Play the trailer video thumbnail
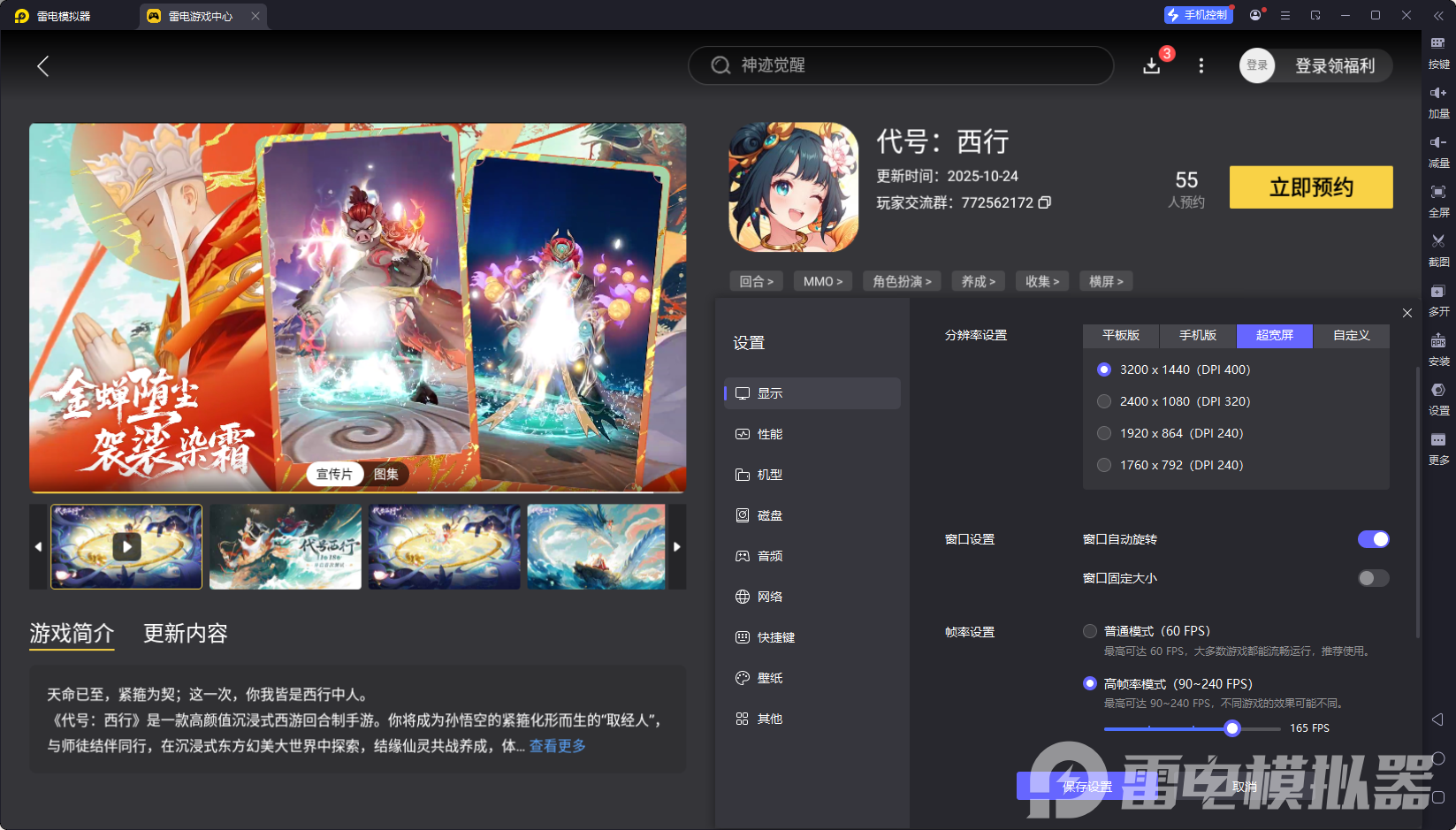This screenshot has width=1456, height=830. point(126,547)
